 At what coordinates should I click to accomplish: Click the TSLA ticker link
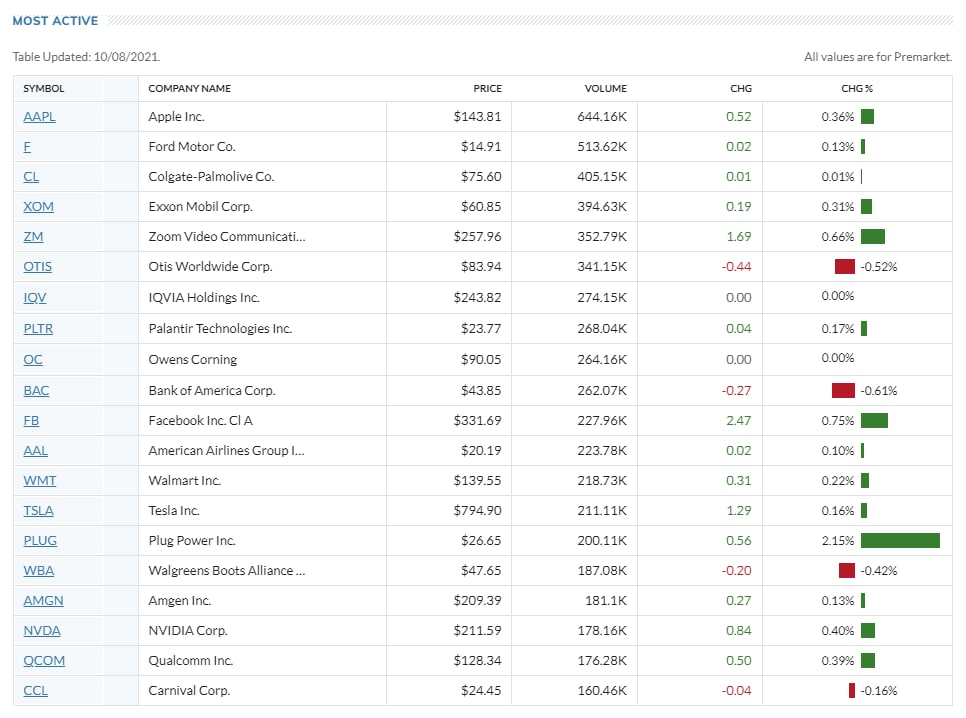[38, 511]
